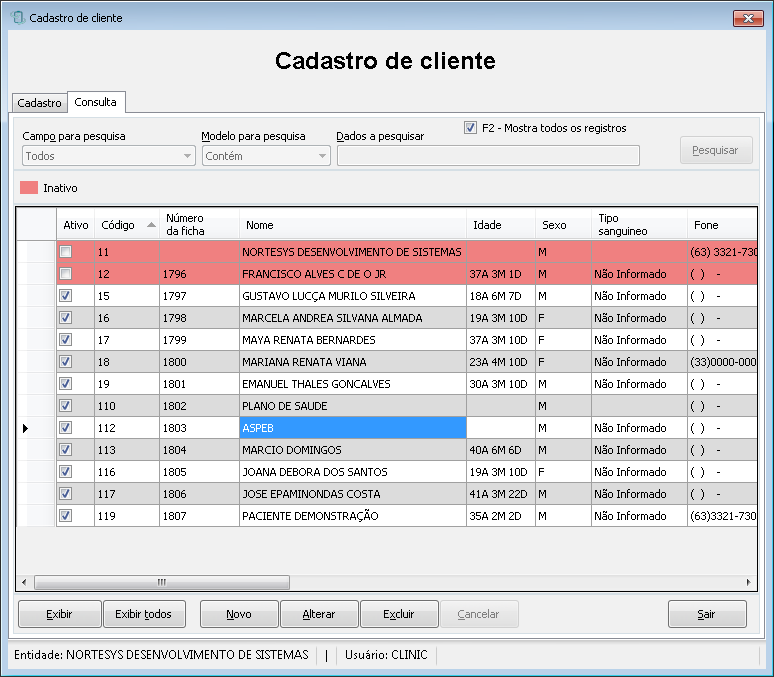Close the Cadastro de cliente window
The image size is (774, 677).
(748, 18)
